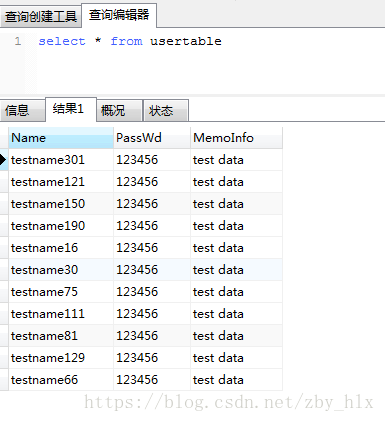Switch to the 状态 tab
Viewport: 385px width, 422px height.
166,110
